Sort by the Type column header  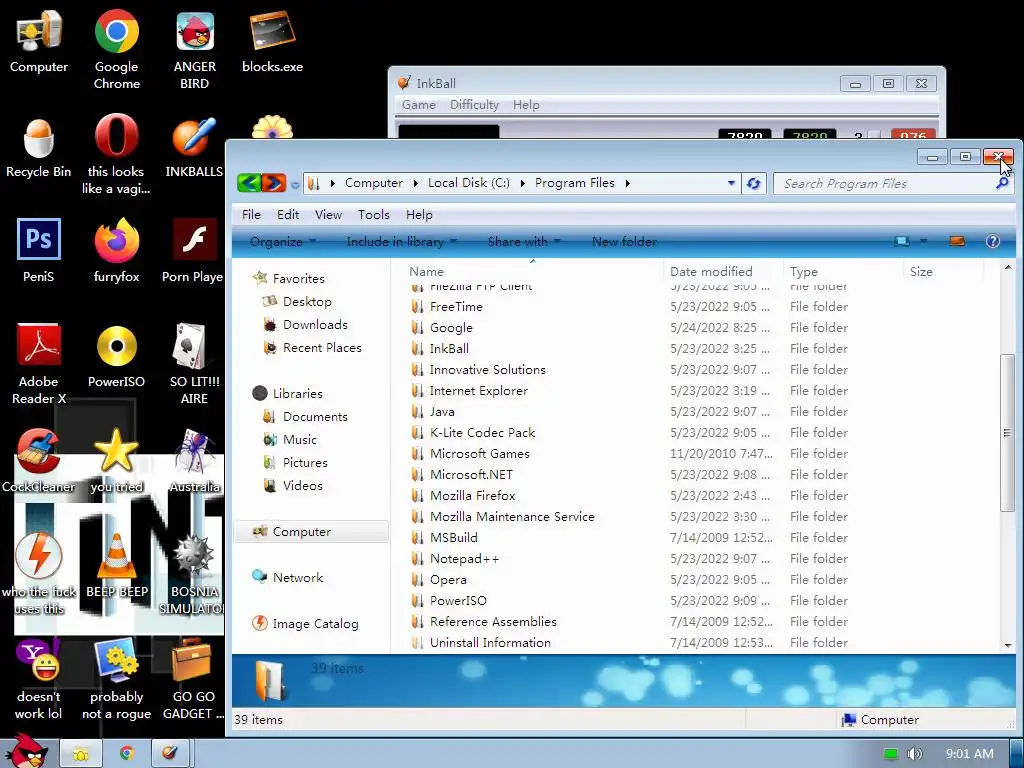pos(844,271)
